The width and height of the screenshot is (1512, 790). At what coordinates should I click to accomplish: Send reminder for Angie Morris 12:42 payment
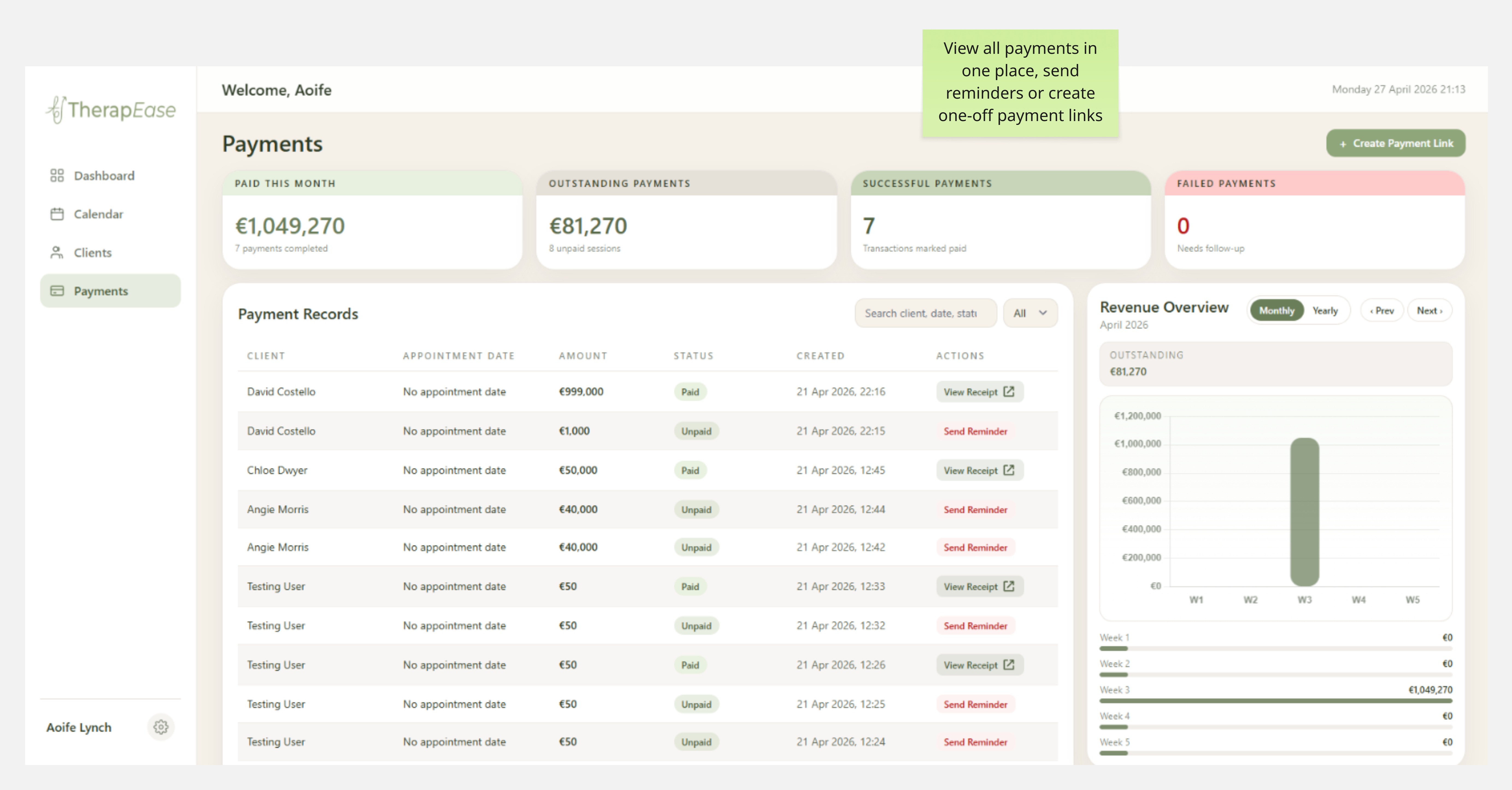click(x=975, y=547)
